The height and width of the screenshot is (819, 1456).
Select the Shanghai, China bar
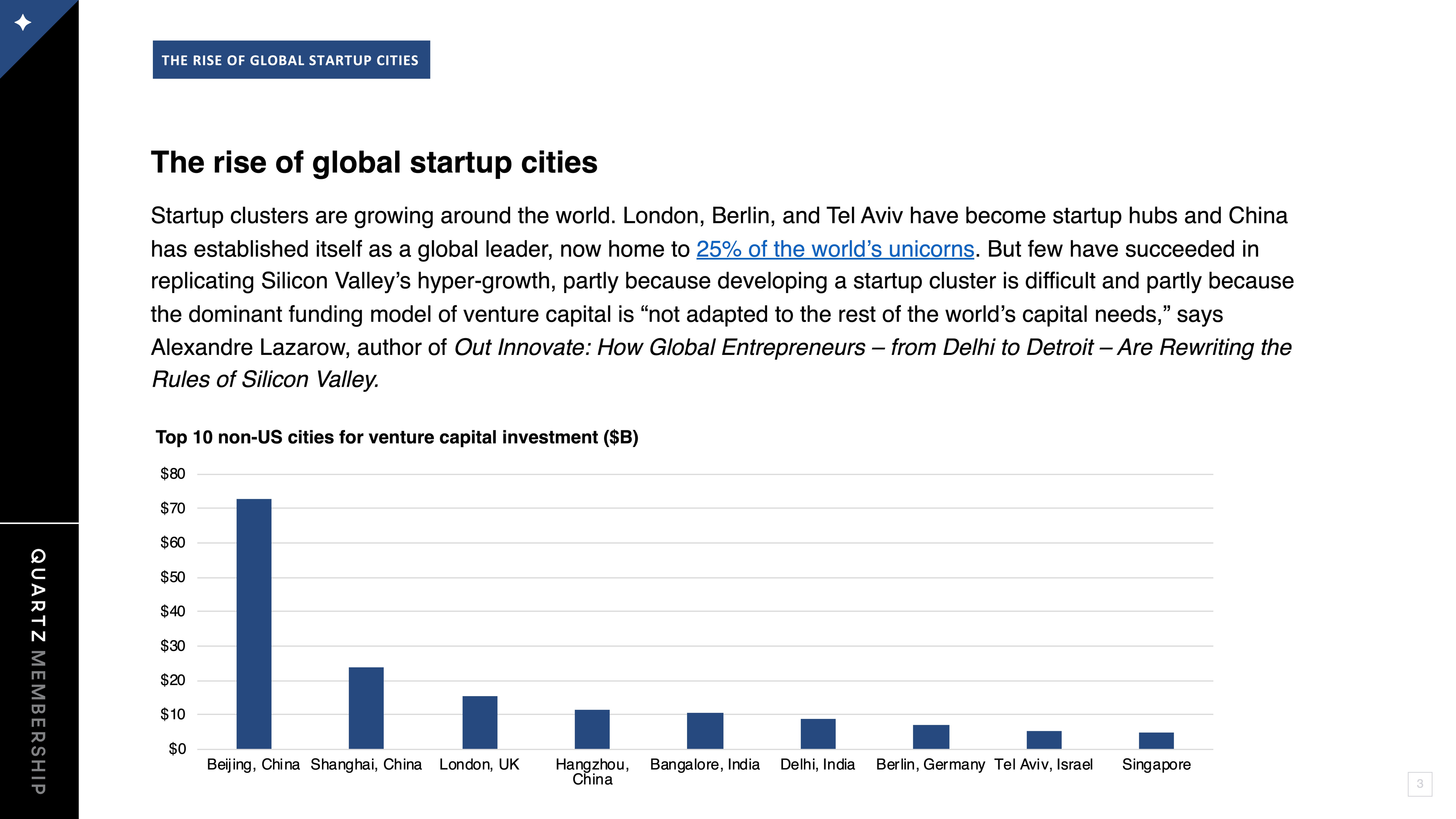click(x=366, y=708)
